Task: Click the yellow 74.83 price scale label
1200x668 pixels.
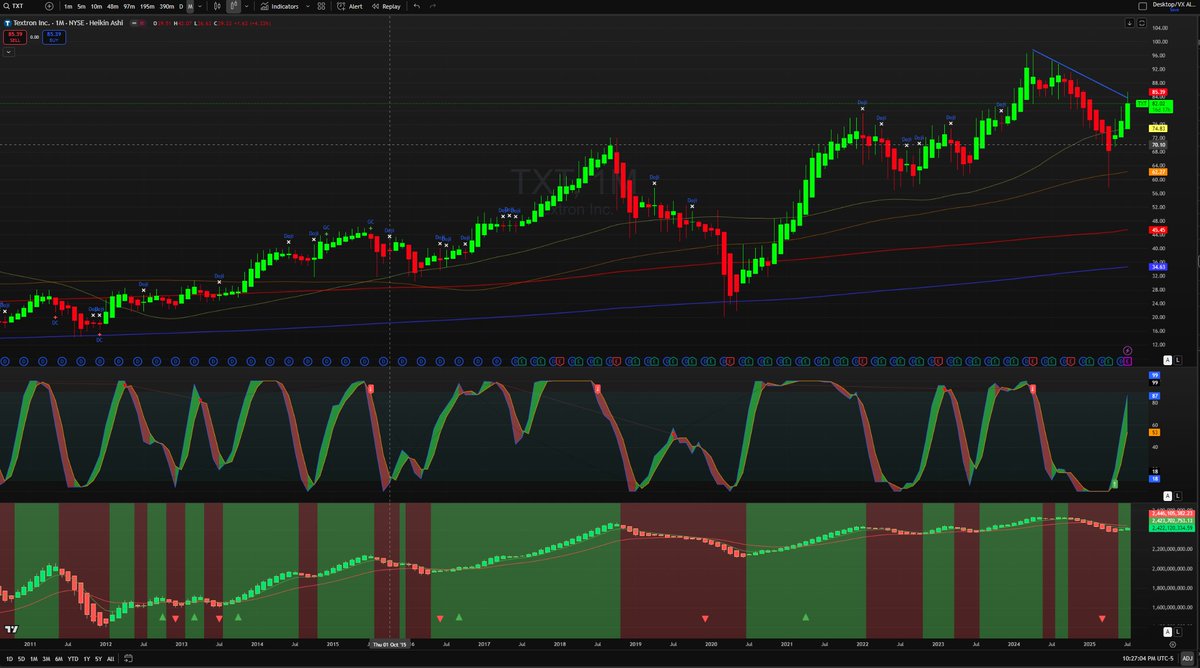Action: 1159,128
